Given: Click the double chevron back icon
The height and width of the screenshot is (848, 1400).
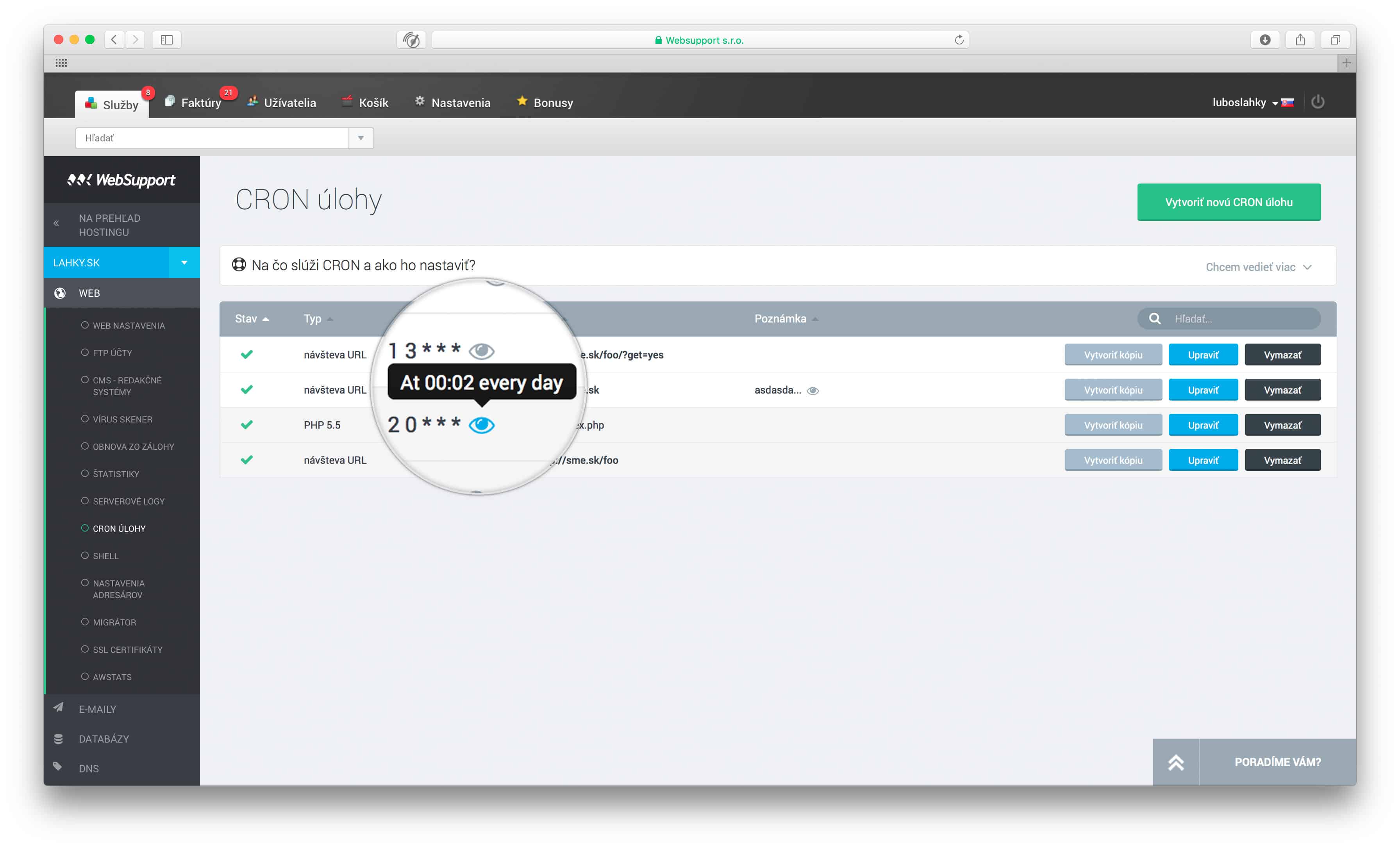Looking at the screenshot, I should (56, 223).
